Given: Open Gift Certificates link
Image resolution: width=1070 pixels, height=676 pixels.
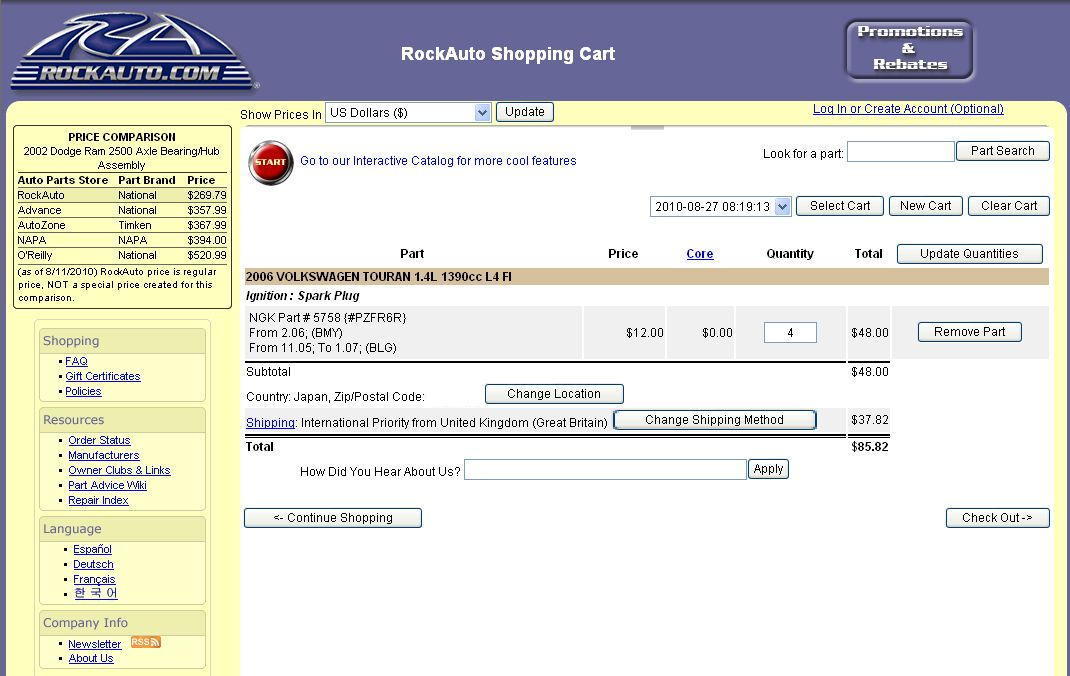Looking at the screenshot, I should click(103, 377).
